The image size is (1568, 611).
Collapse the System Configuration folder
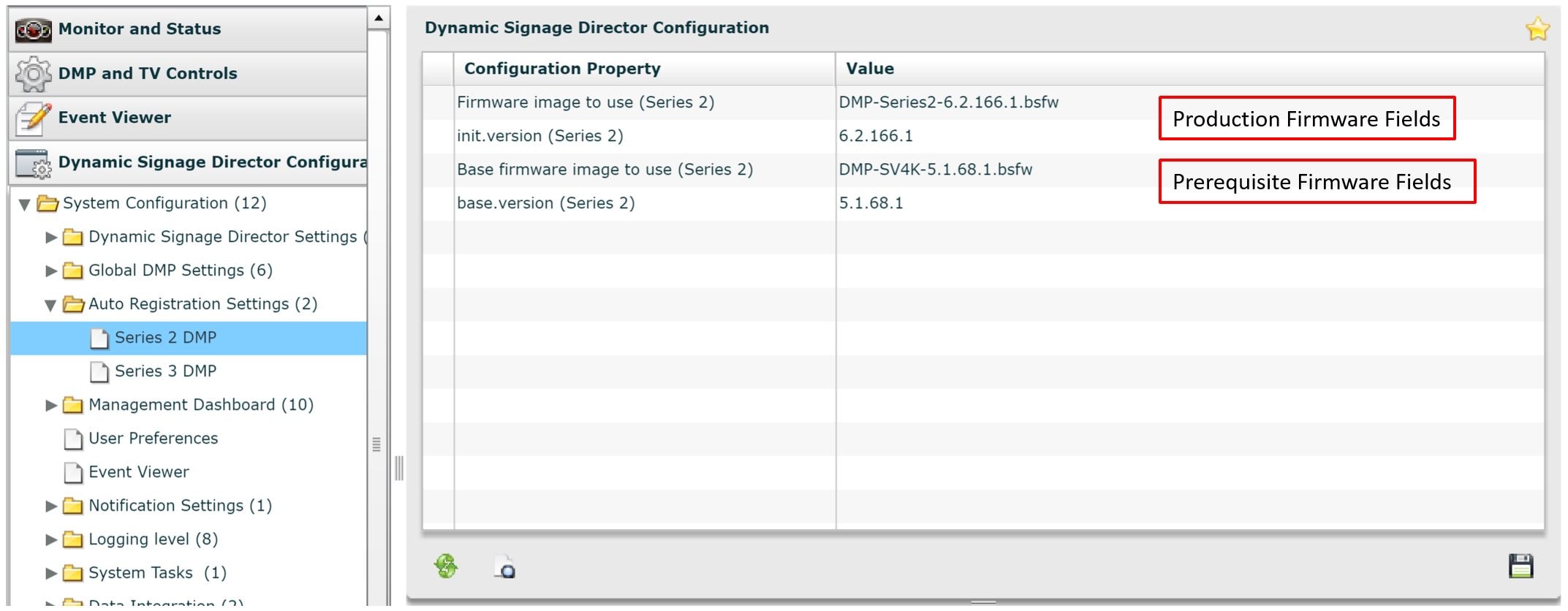[24, 205]
